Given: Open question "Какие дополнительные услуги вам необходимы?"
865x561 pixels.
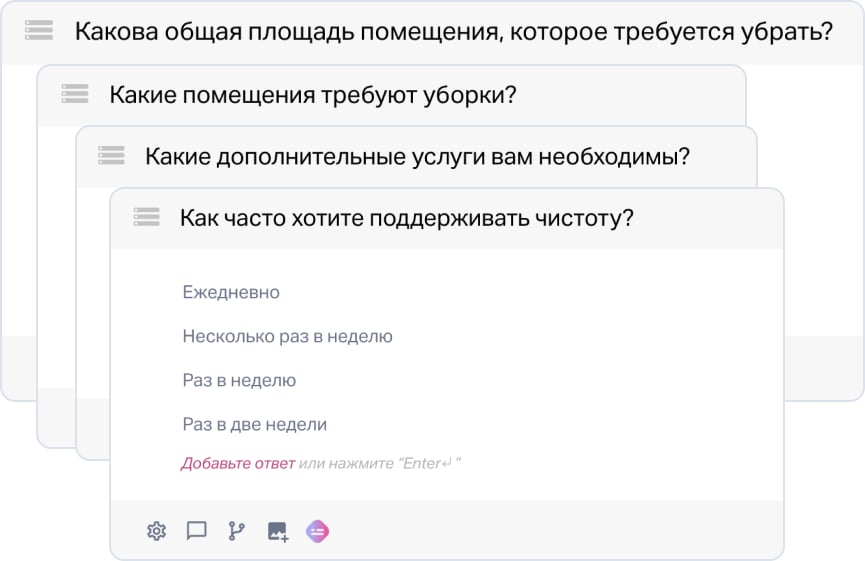Looking at the screenshot, I should [x=417, y=157].
